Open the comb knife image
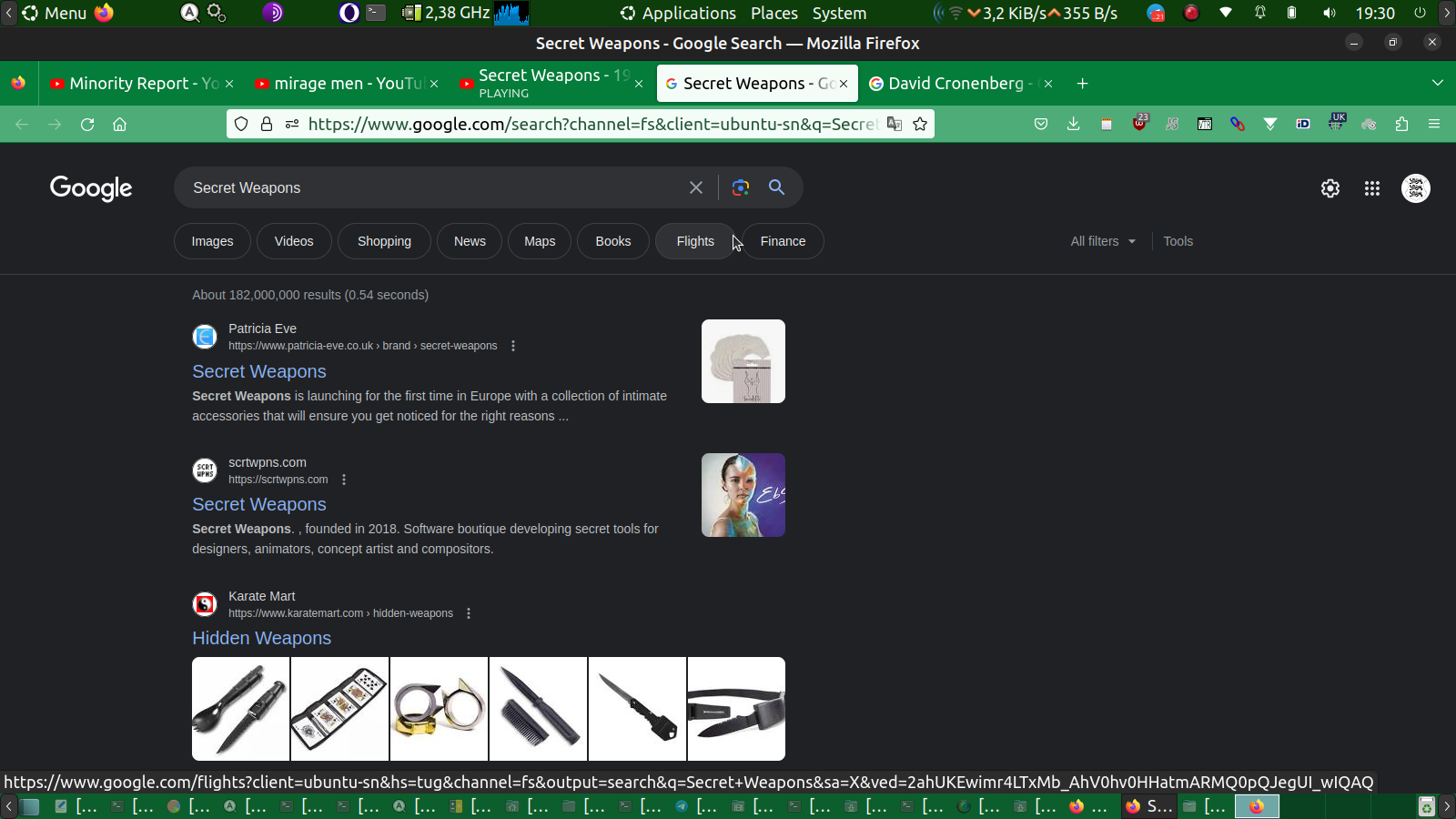This screenshot has height=819, width=1456. coord(538,709)
